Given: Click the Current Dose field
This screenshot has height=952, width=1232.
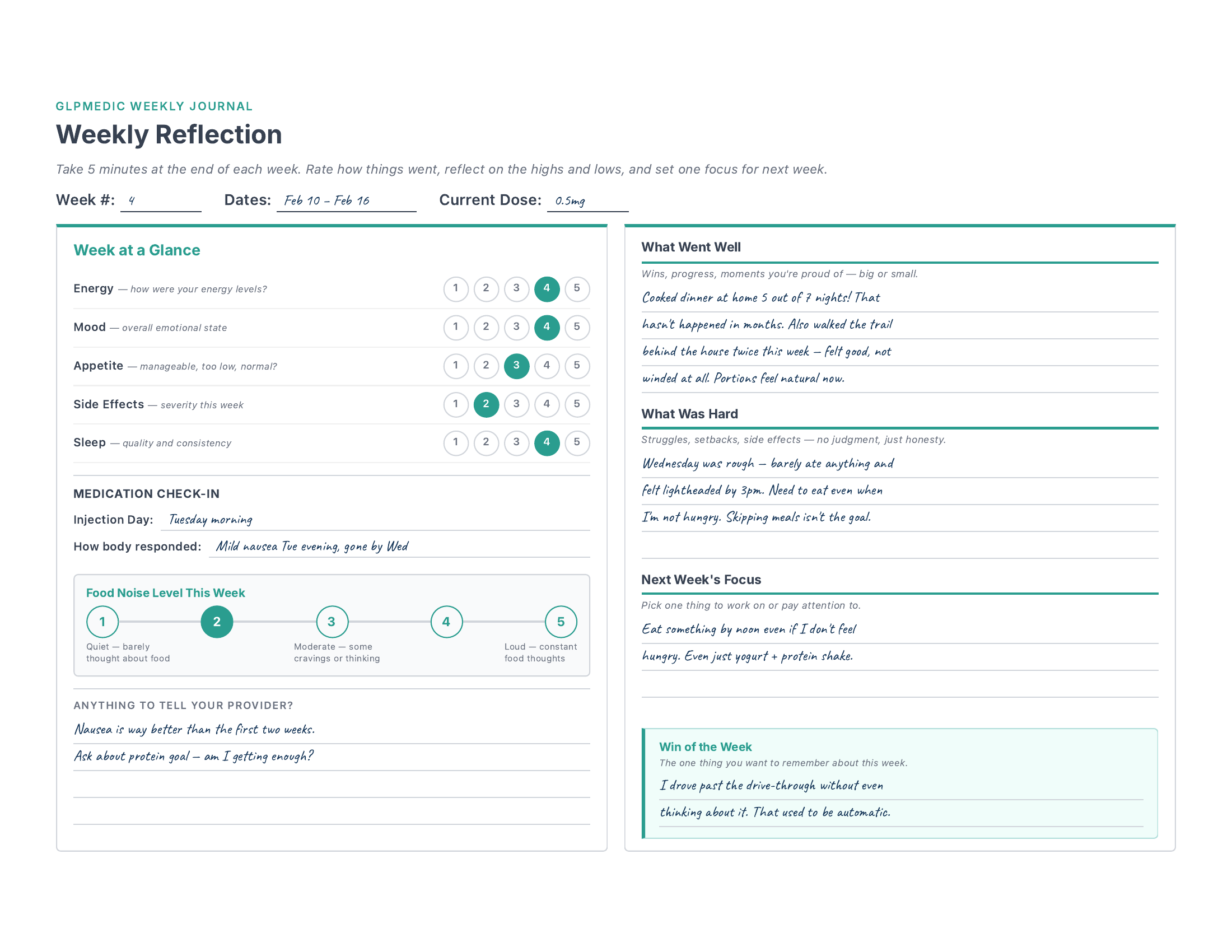Looking at the screenshot, I should coord(587,202).
